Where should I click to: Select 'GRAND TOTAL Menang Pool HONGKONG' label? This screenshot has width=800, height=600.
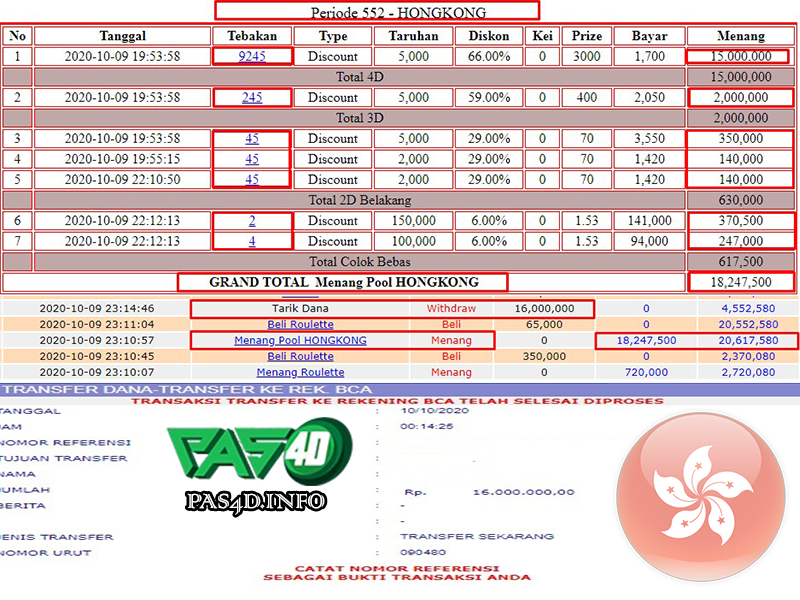[344, 282]
